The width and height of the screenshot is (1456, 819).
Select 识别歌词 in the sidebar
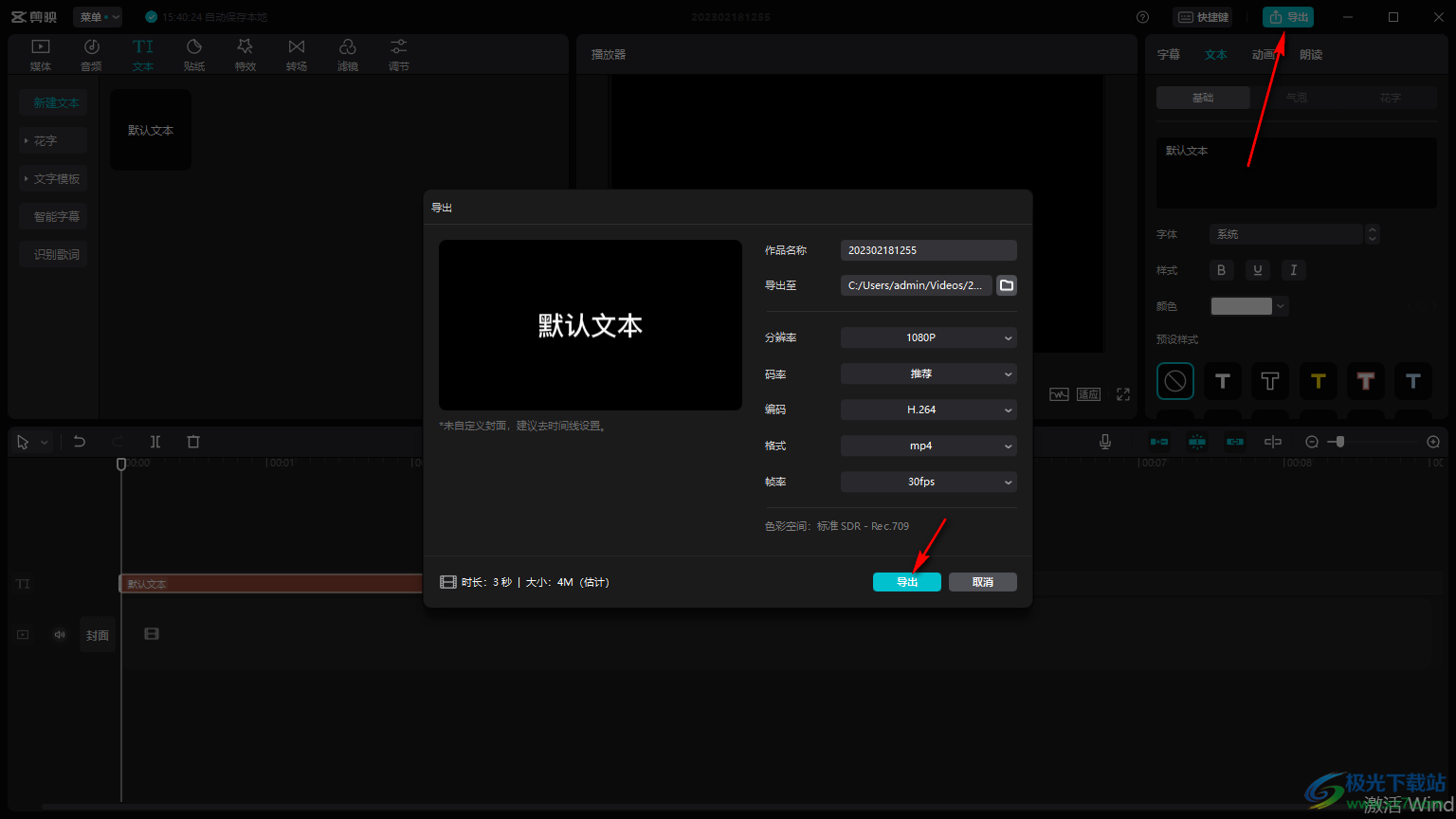click(x=54, y=254)
